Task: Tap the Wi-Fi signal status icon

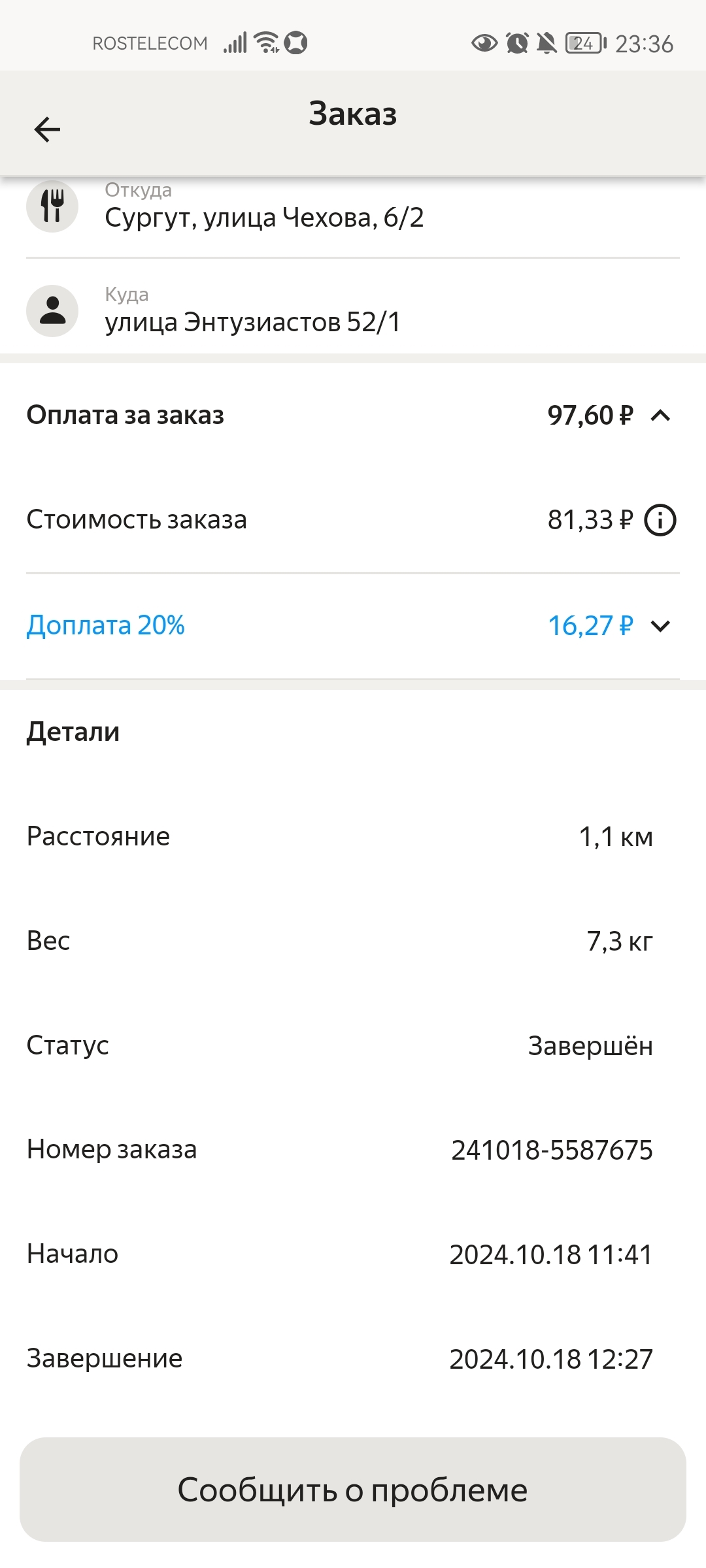Action: point(266,42)
